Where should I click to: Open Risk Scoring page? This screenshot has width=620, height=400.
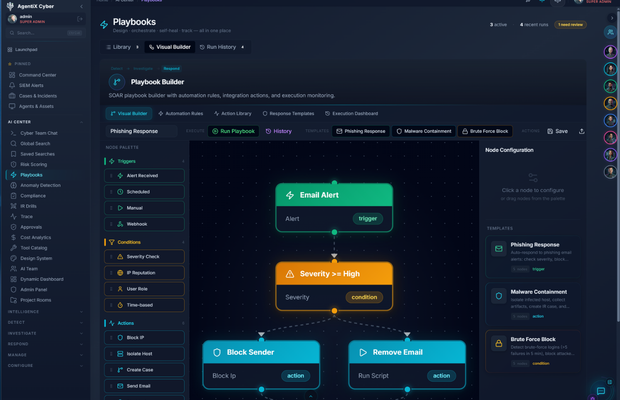click(x=34, y=164)
